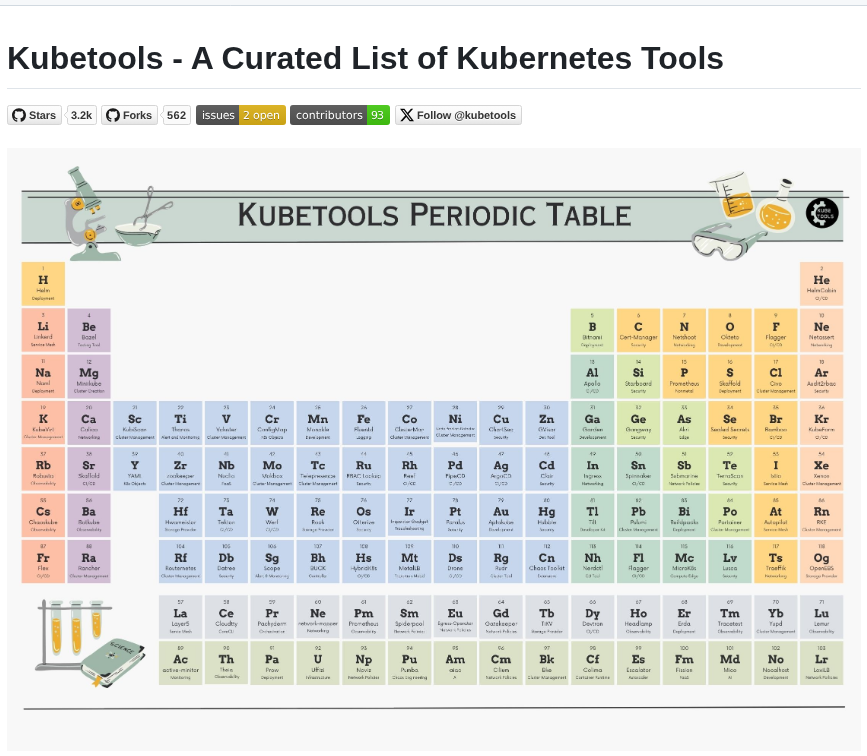The height and width of the screenshot is (756, 867).
Task: Click the 'C' Cert-Manager cell
Action: click(x=638, y=330)
